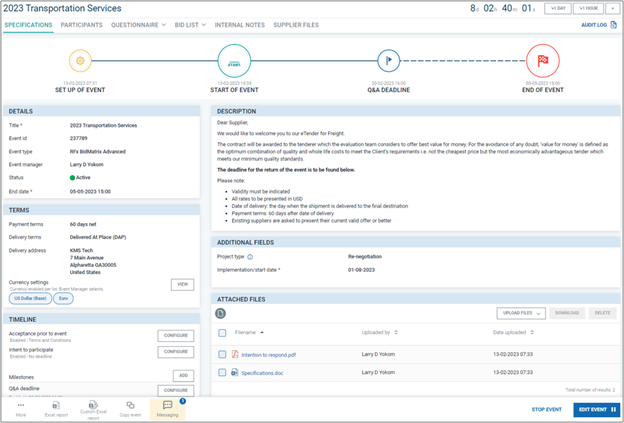Check the Intention to respond.pdf row checkbox

click(222, 354)
